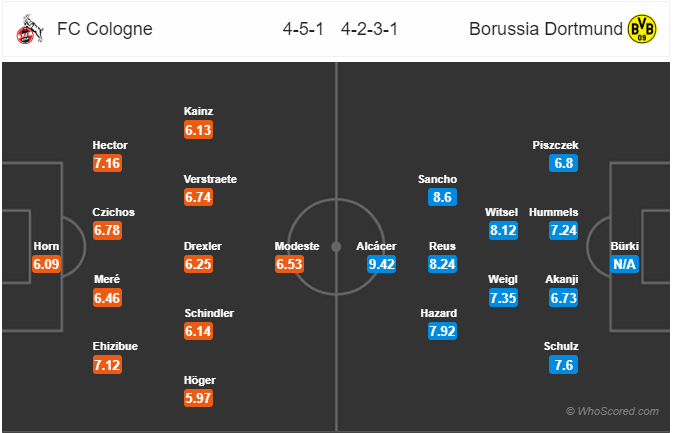Select the 4-5-1 formation label
Screen dimensions: 674x433
[x=303, y=29]
